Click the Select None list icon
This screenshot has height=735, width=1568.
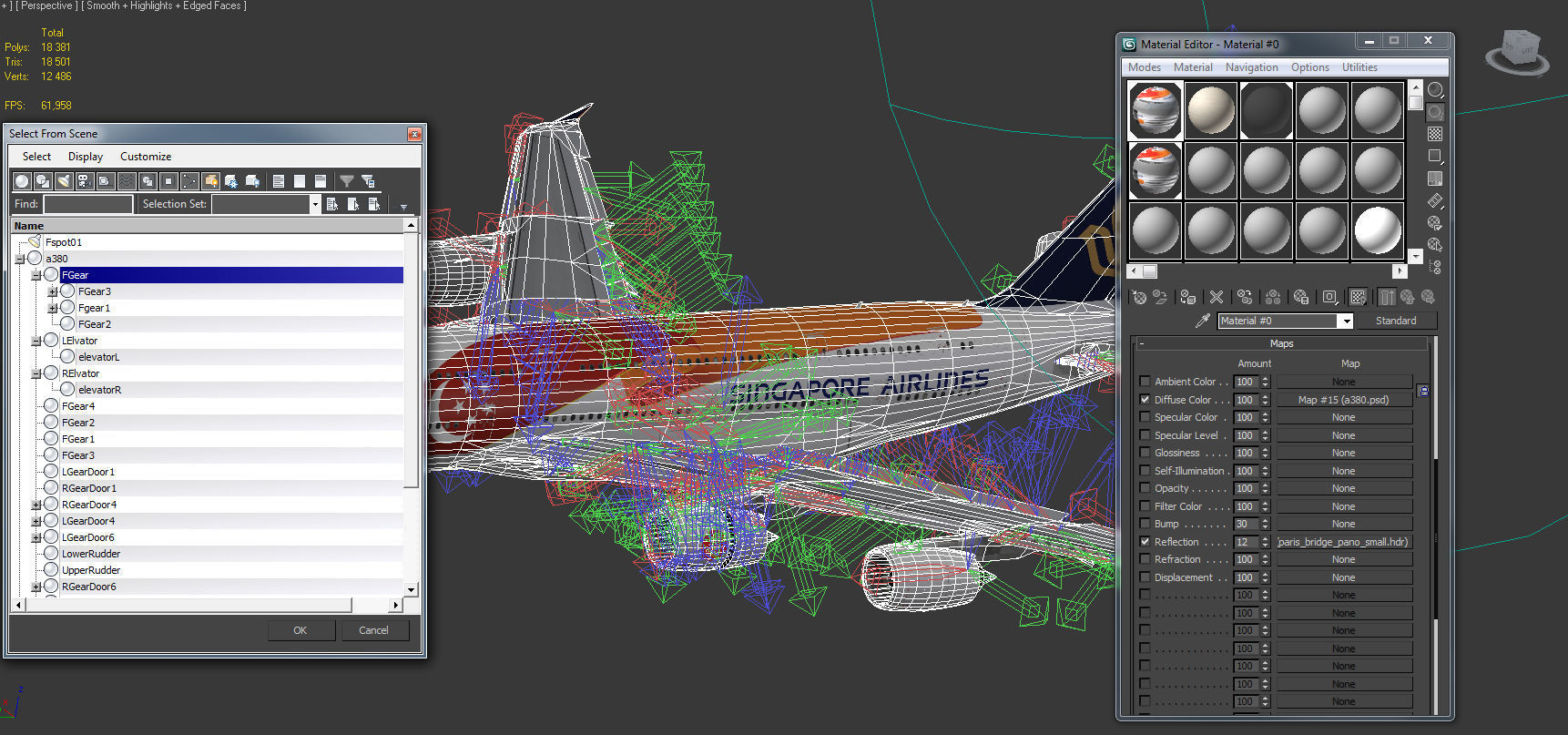click(300, 180)
